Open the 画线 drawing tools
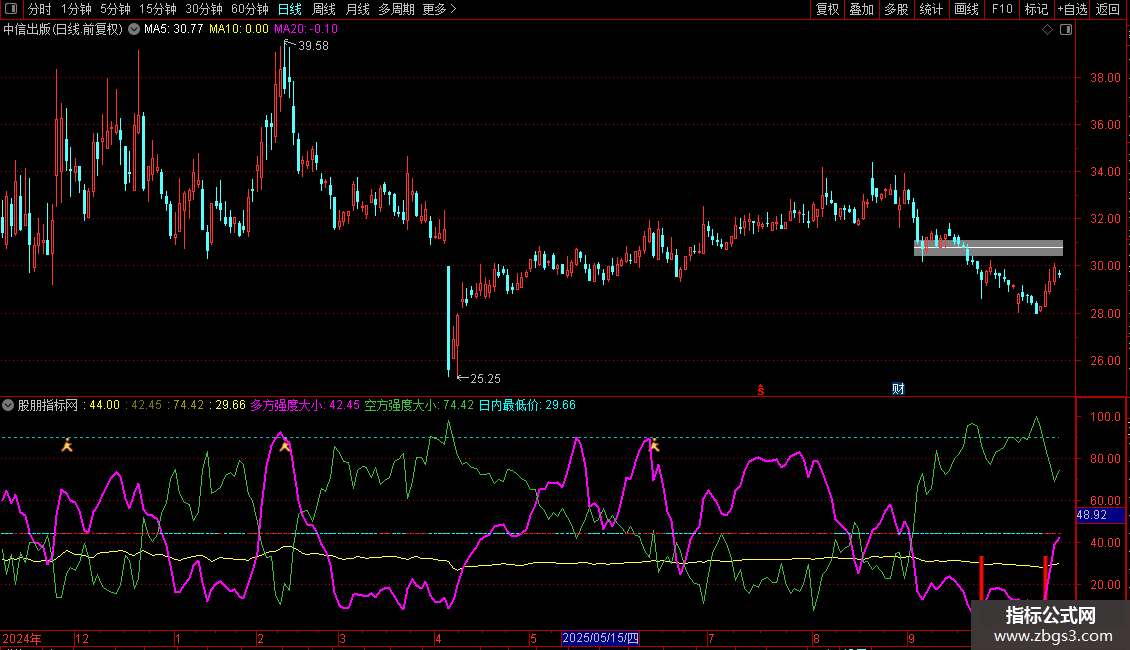 coord(966,9)
